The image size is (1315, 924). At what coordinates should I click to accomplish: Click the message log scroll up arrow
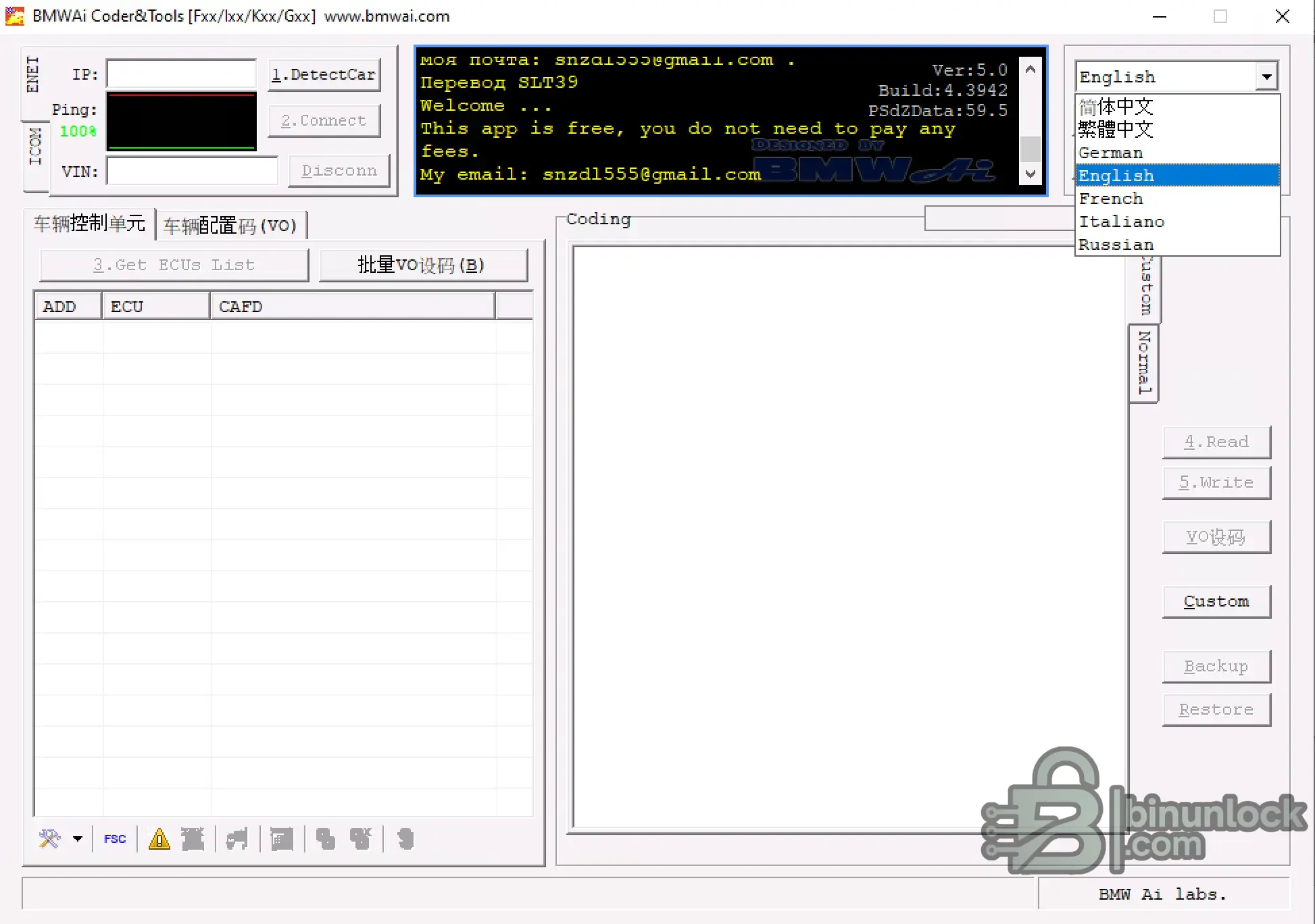tap(1031, 70)
